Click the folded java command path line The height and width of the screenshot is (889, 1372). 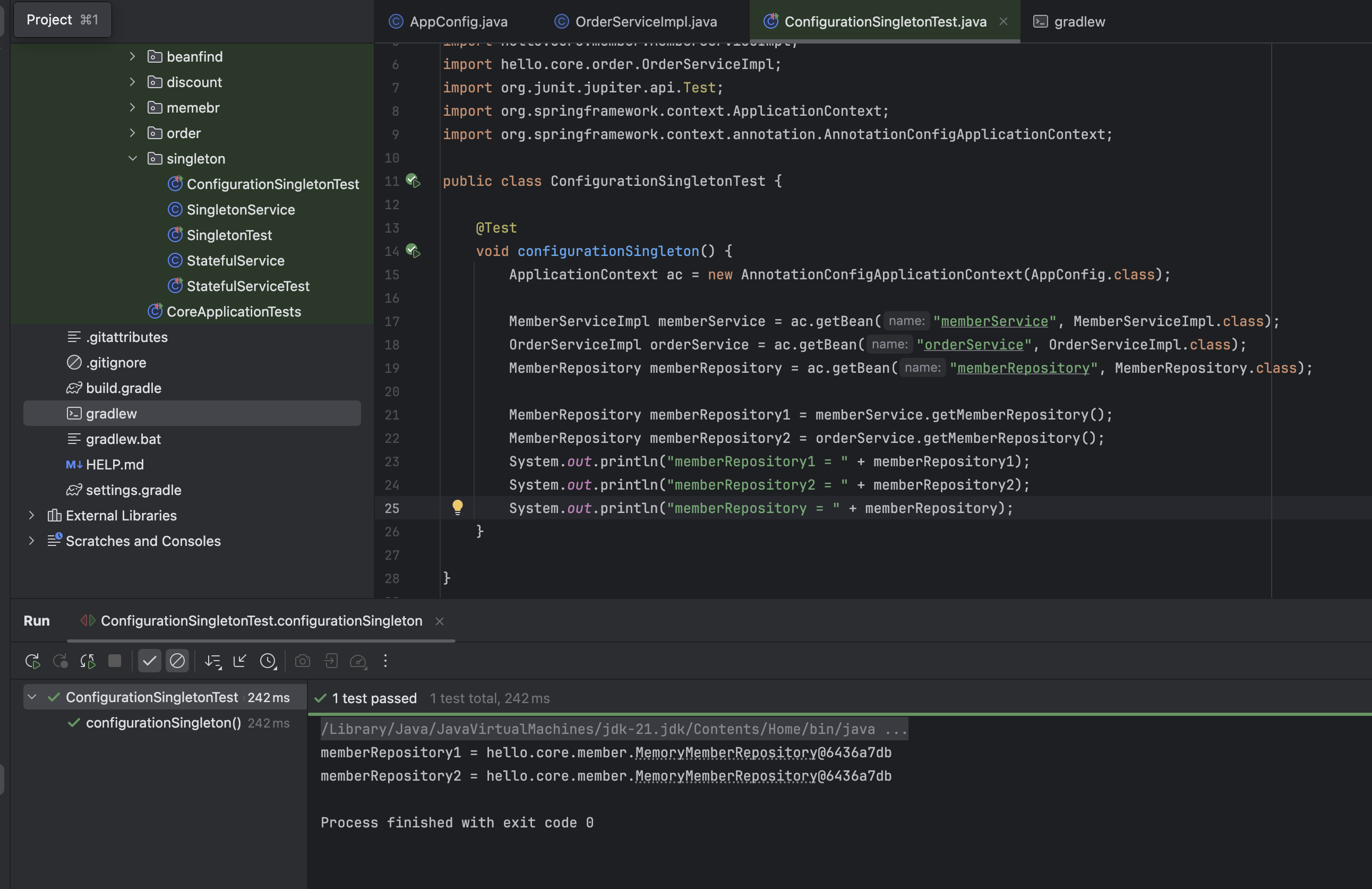click(x=614, y=729)
